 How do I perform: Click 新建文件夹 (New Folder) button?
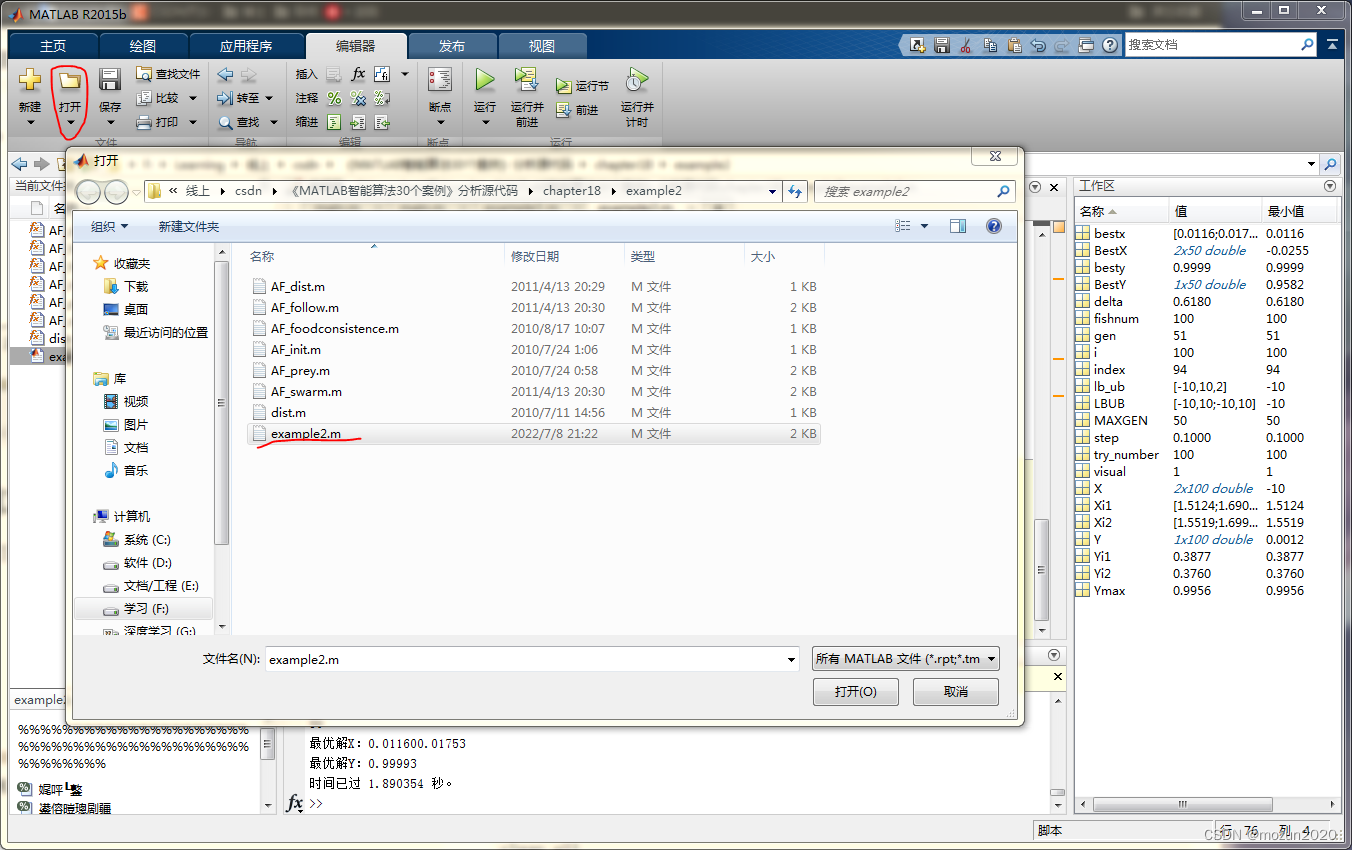tap(188, 227)
